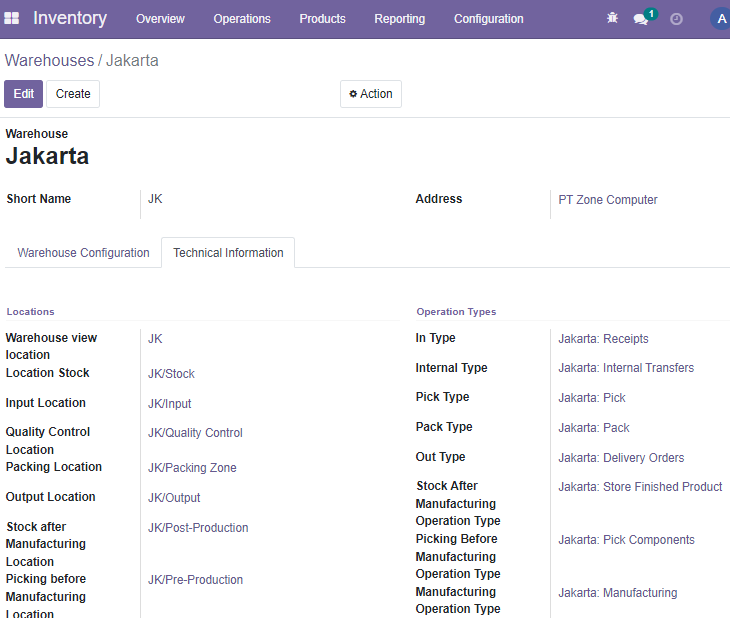Open the JK warehouse view location link

(155, 339)
